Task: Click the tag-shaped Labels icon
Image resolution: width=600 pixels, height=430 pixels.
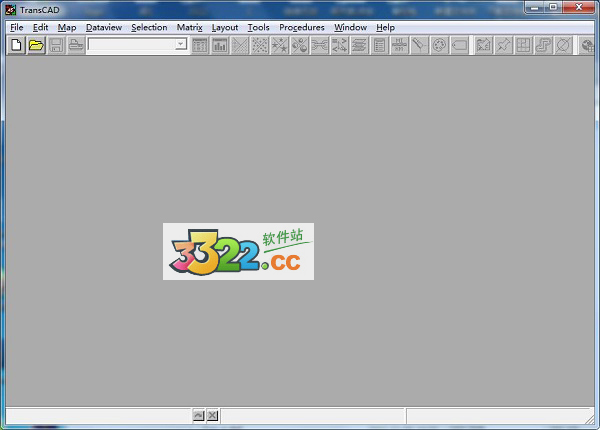Action: click(x=459, y=46)
